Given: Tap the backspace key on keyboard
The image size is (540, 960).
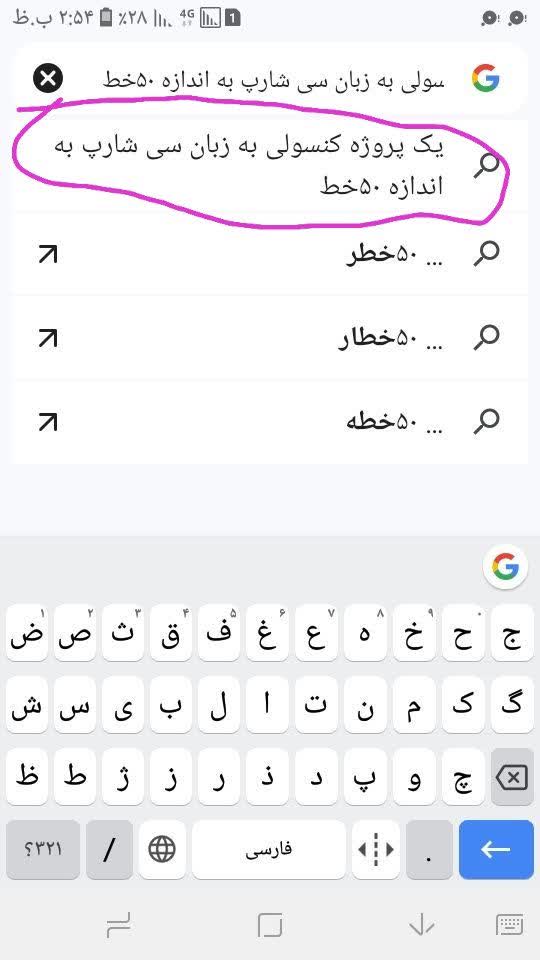Looking at the screenshot, I should [x=512, y=778].
